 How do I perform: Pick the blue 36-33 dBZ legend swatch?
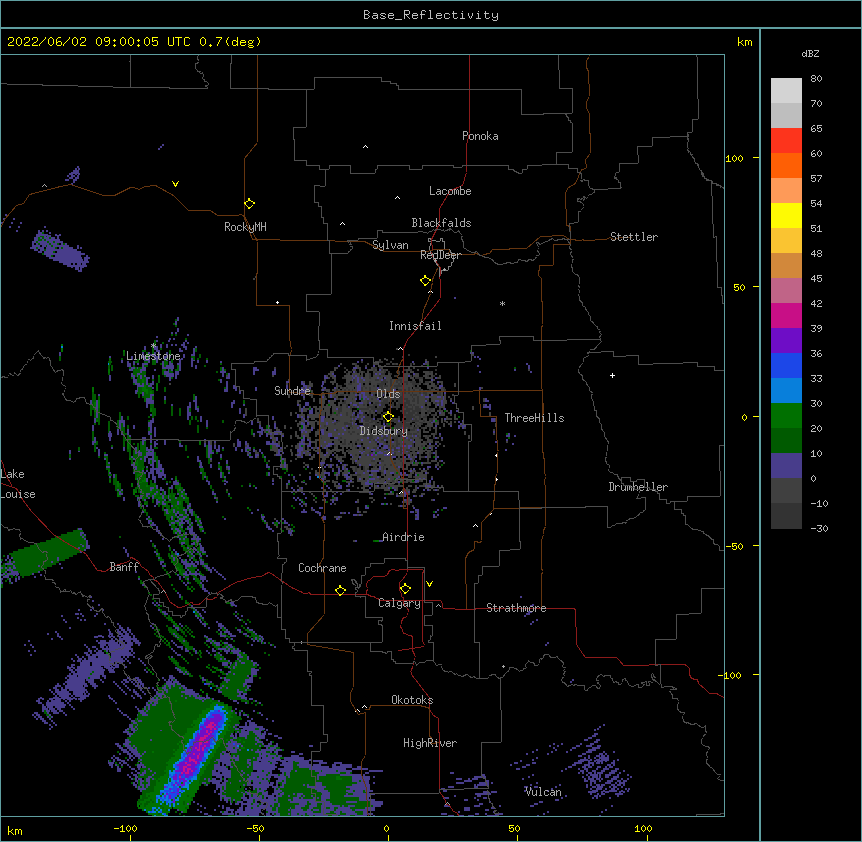coord(786,366)
